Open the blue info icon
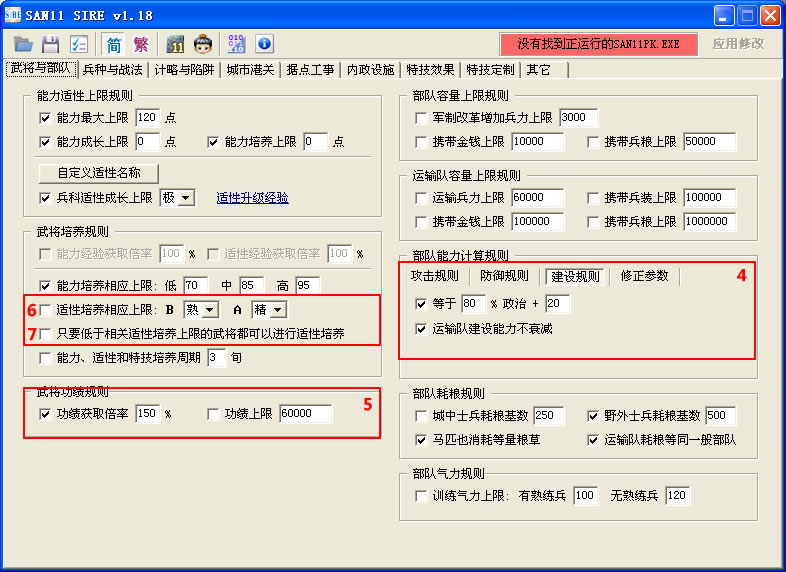786x572 pixels. tap(264, 44)
